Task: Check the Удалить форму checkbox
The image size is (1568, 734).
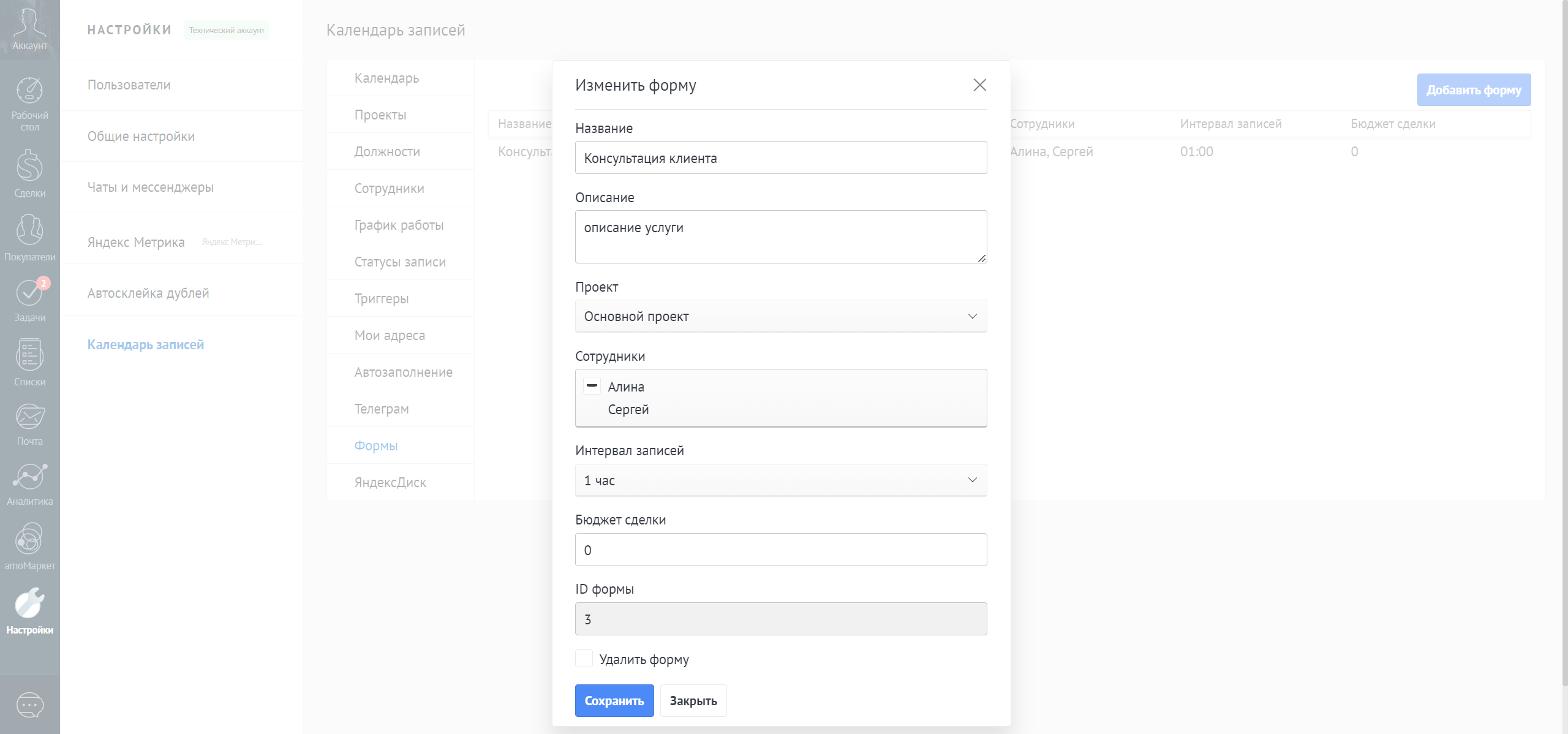Action: point(584,659)
